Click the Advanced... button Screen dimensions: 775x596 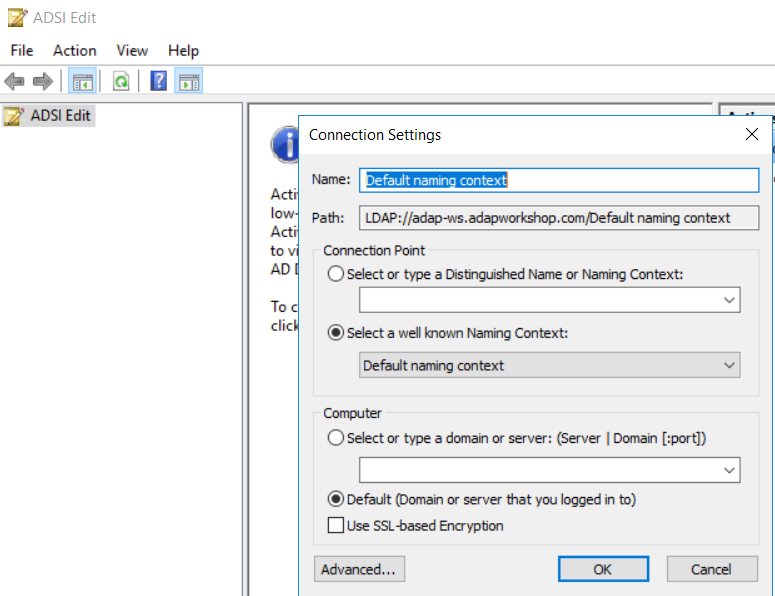coord(359,569)
